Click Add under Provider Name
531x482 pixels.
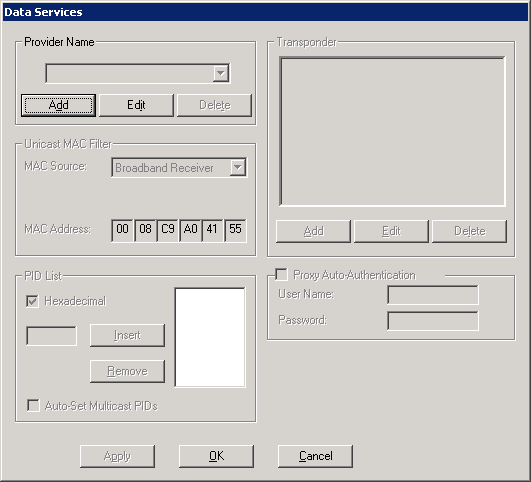click(x=58, y=105)
